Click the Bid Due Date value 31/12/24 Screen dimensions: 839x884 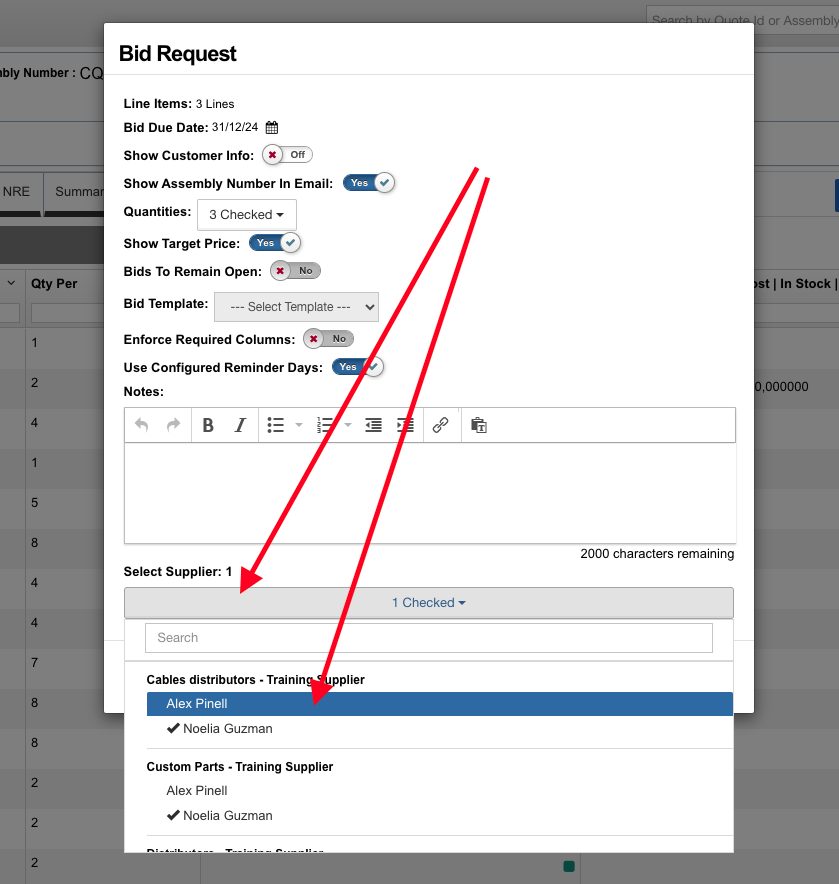235,127
